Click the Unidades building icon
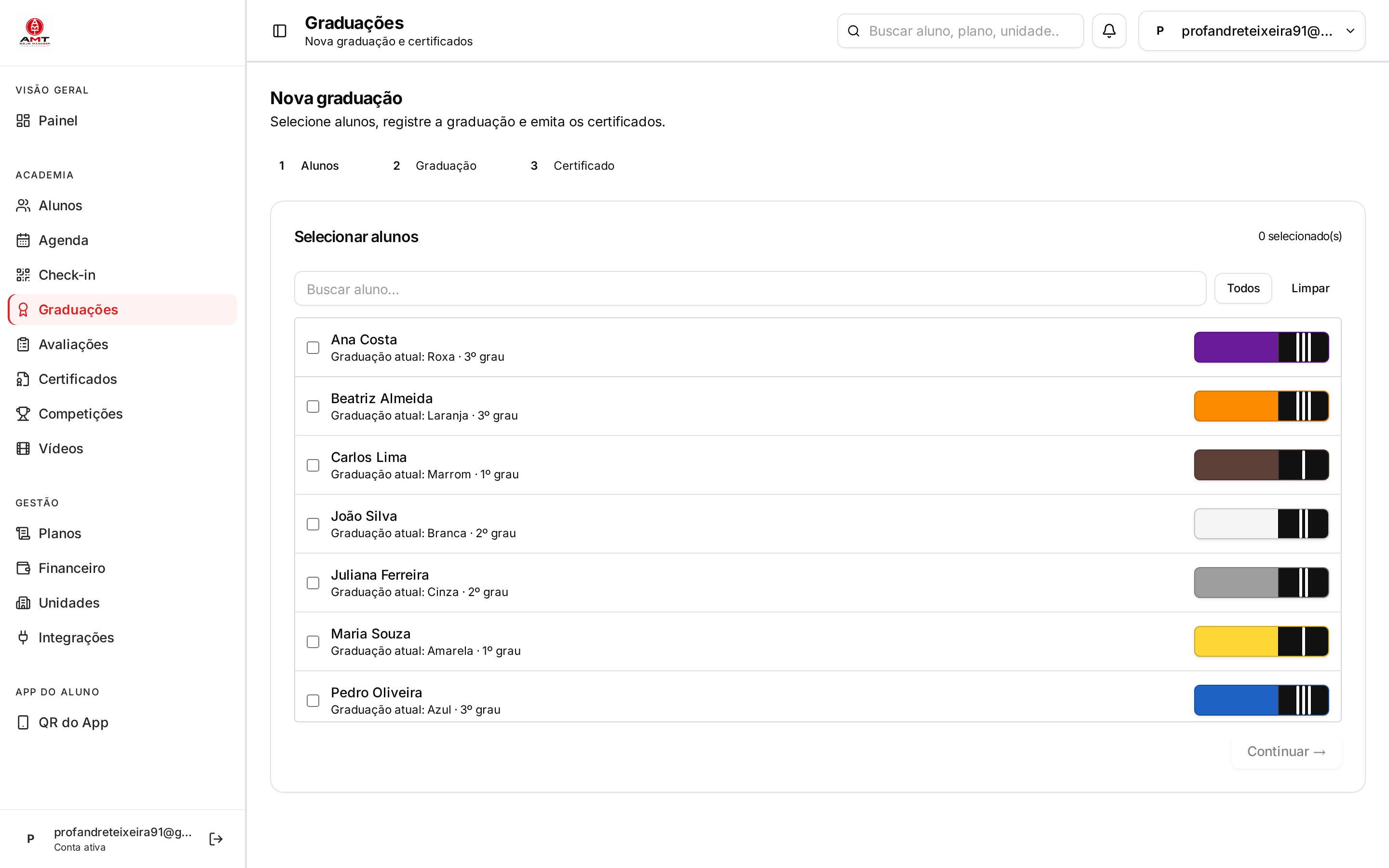This screenshot has width=1389, height=868. pyautogui.click(x=23, y=603)
